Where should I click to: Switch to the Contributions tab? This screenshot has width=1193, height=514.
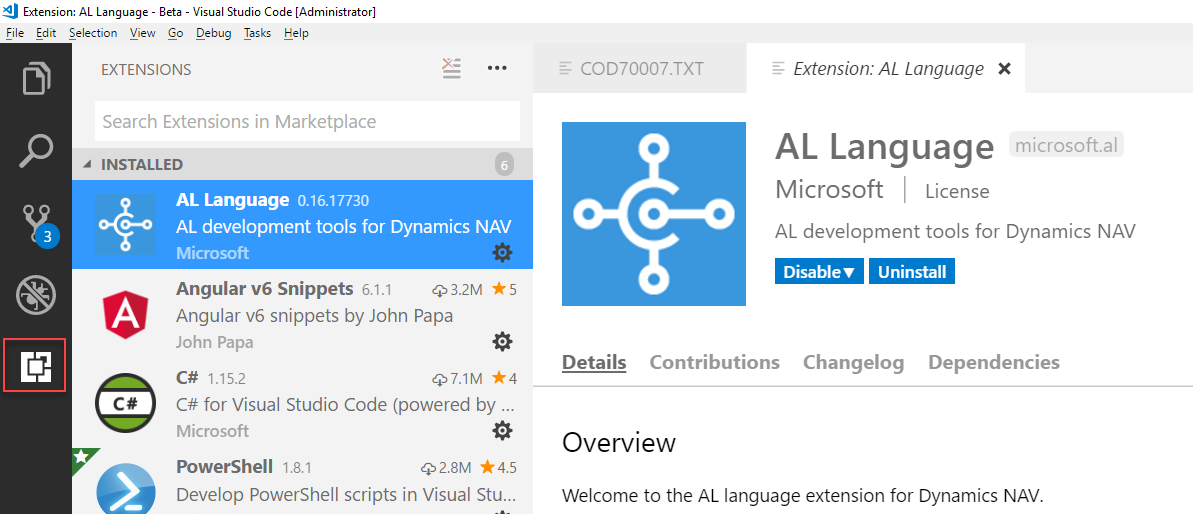coord(714,362)
